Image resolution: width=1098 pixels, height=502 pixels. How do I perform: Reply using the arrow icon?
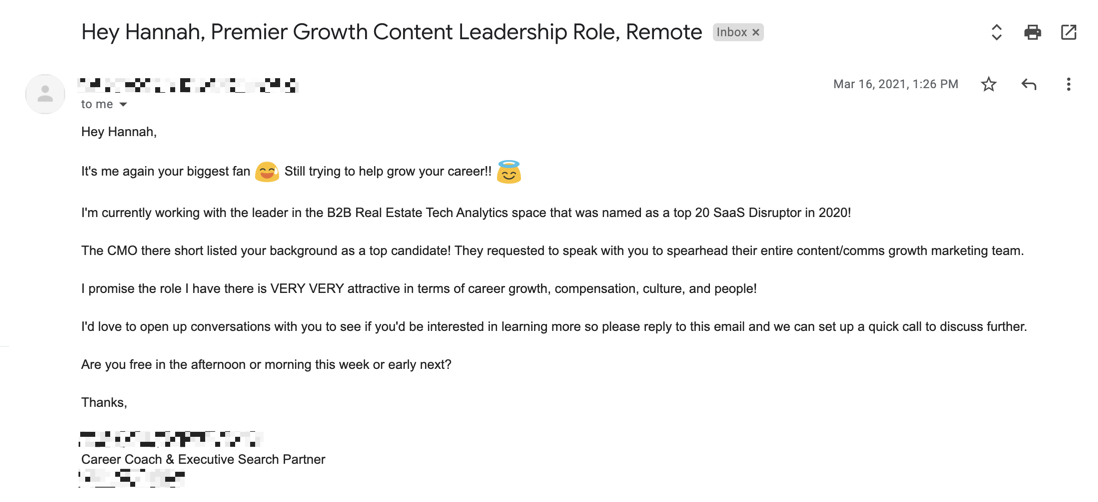1028,85
